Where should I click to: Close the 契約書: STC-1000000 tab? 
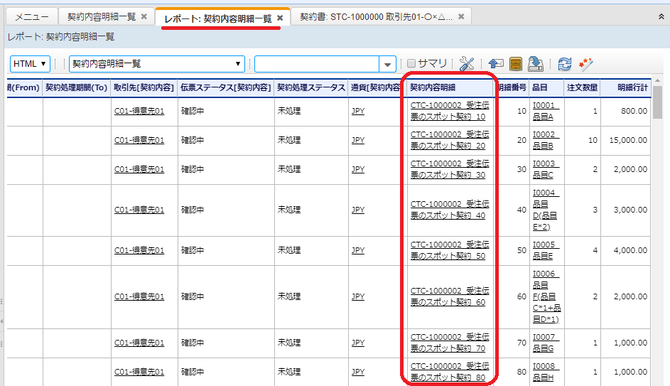coord(461,17)
